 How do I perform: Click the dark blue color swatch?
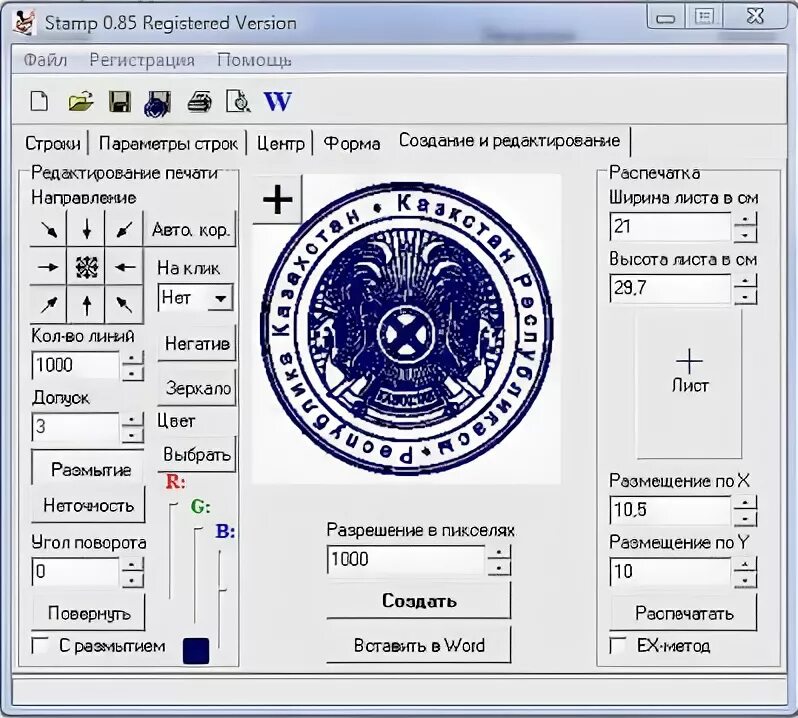(x=196, y=650)
